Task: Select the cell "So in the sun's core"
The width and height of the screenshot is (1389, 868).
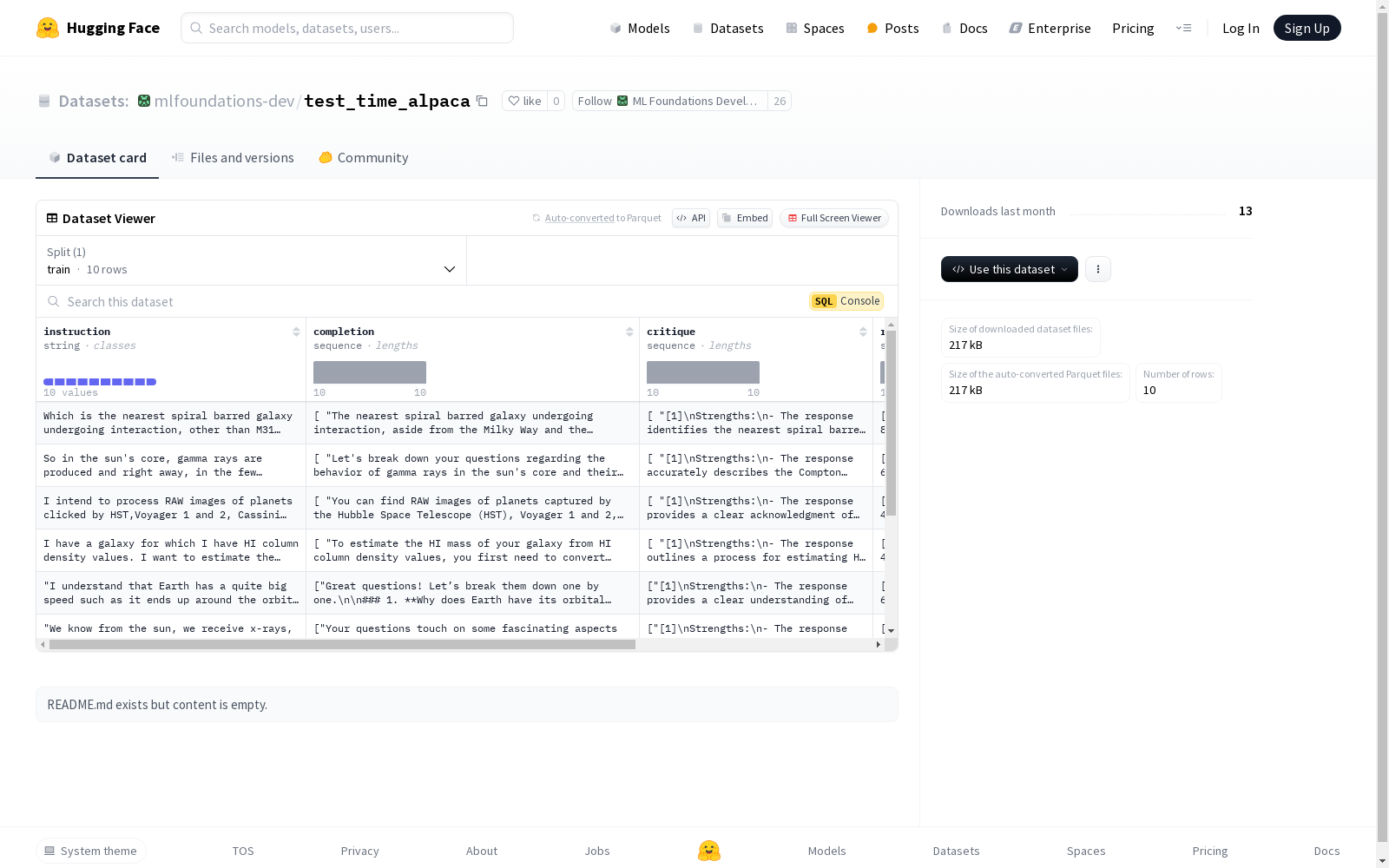Action: point(171,465)
